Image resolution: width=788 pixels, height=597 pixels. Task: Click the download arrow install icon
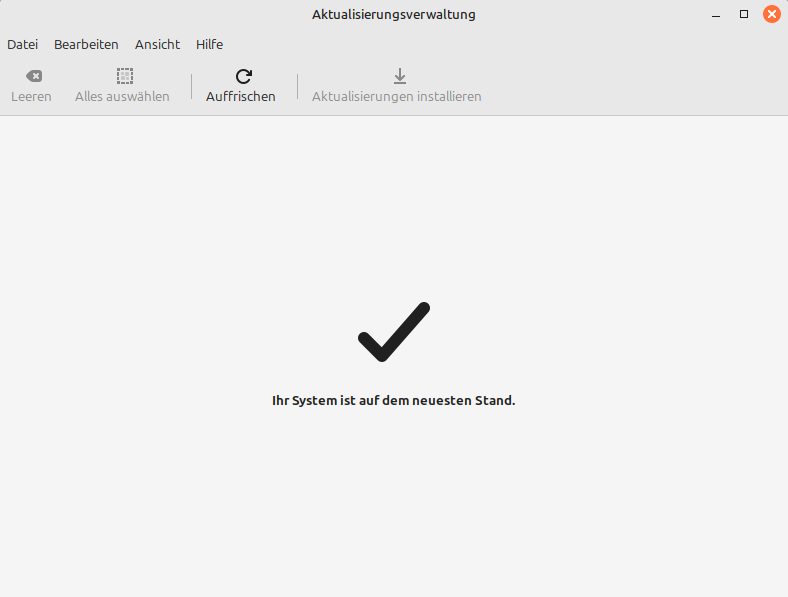point(399,76)
